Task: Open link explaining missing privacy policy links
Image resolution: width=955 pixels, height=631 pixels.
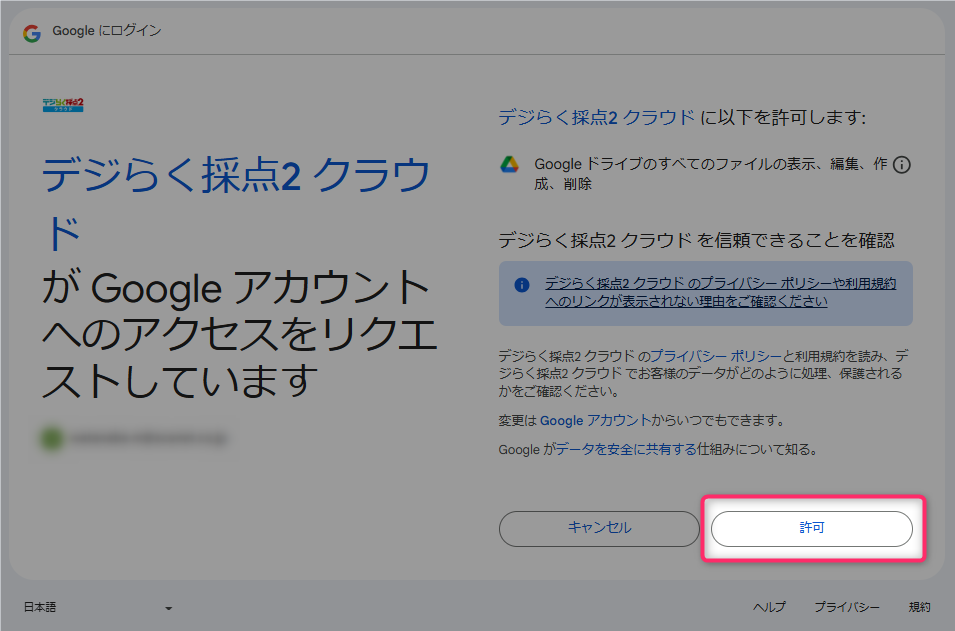Action: pos(721,292)
